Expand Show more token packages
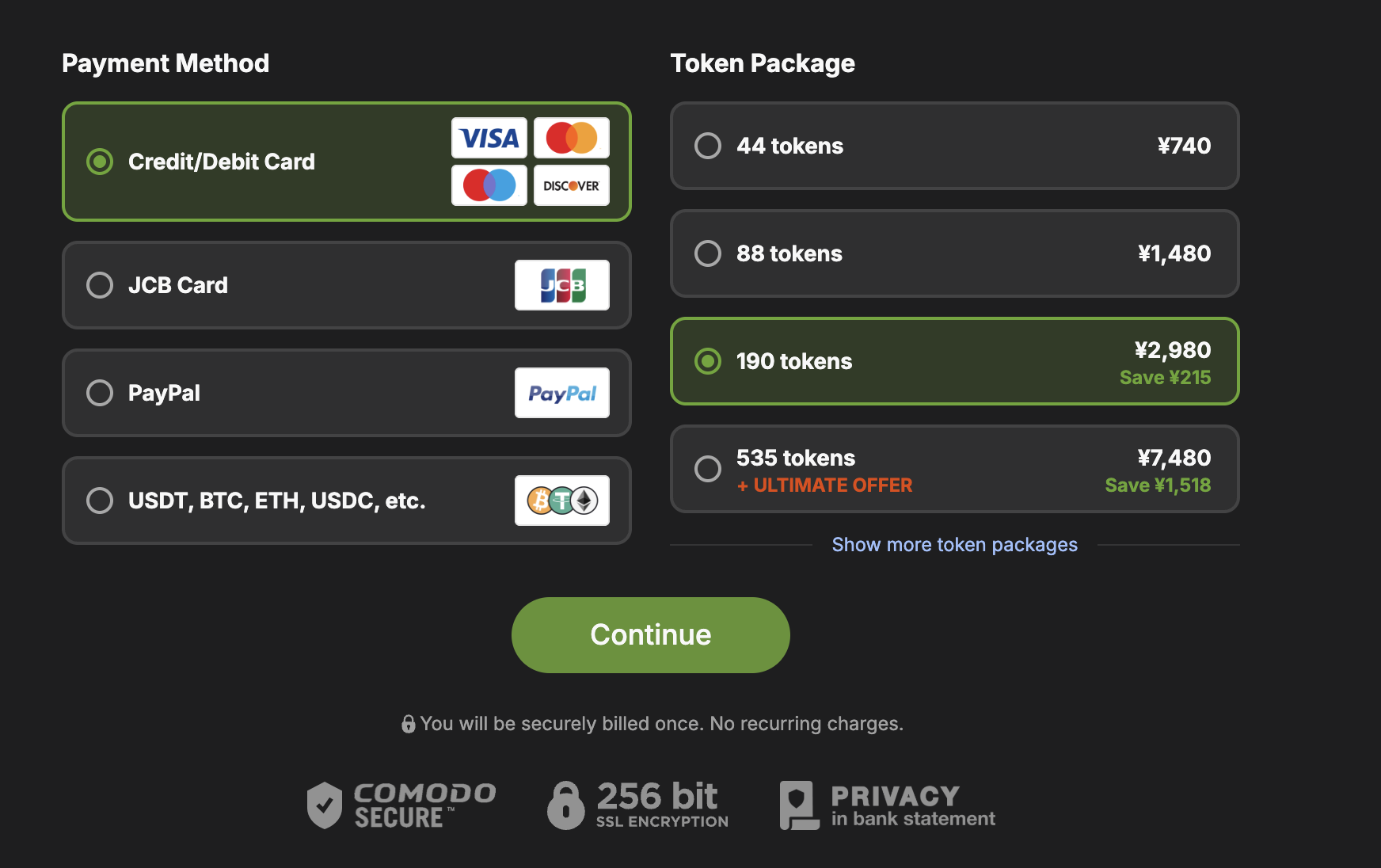Screen dimensions: 1381x868 (x=954, y=545)
